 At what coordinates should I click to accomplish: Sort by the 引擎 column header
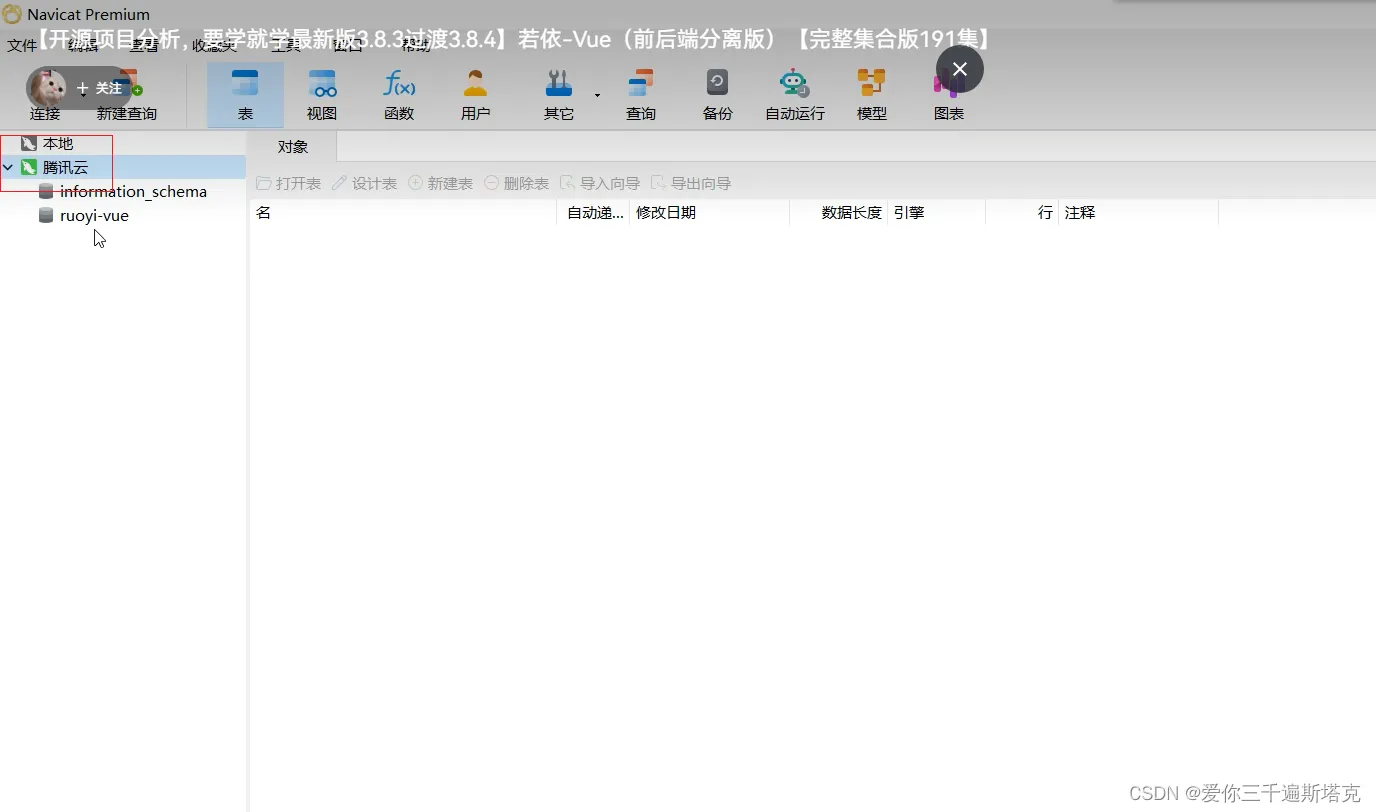[937, 213]
